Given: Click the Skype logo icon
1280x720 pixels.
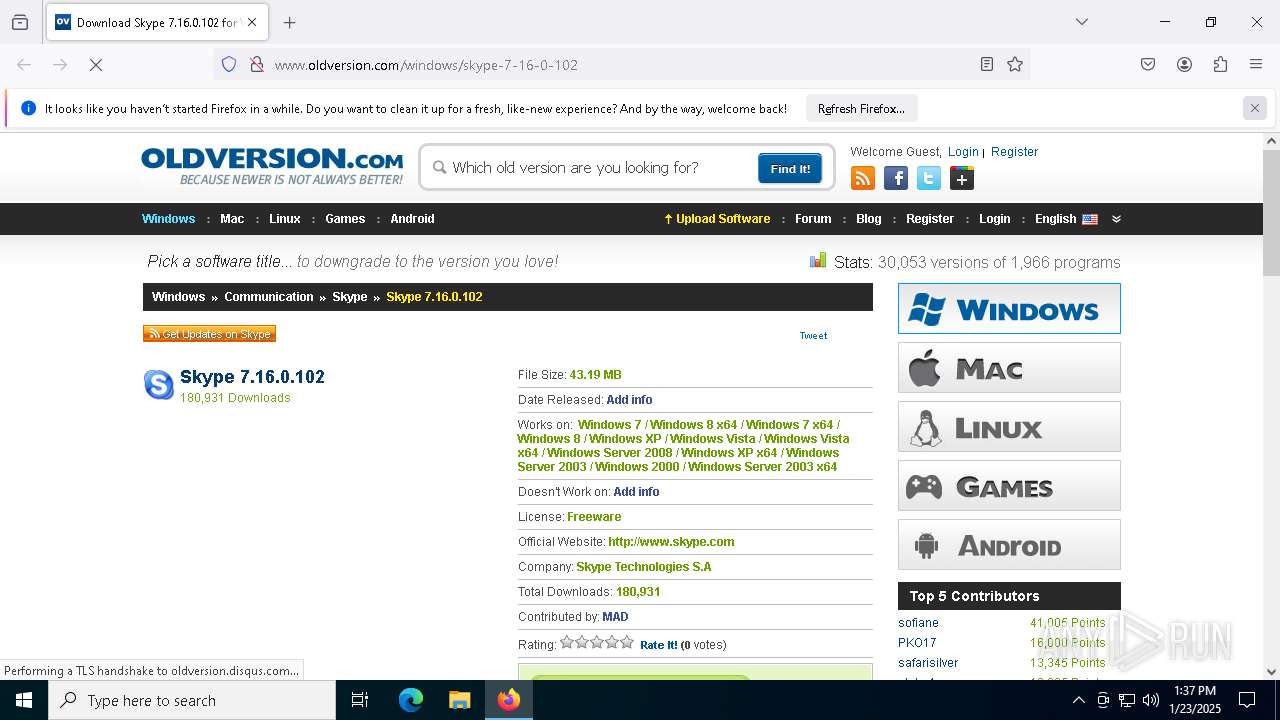Looking at the screenshot, I should [159, 385].
